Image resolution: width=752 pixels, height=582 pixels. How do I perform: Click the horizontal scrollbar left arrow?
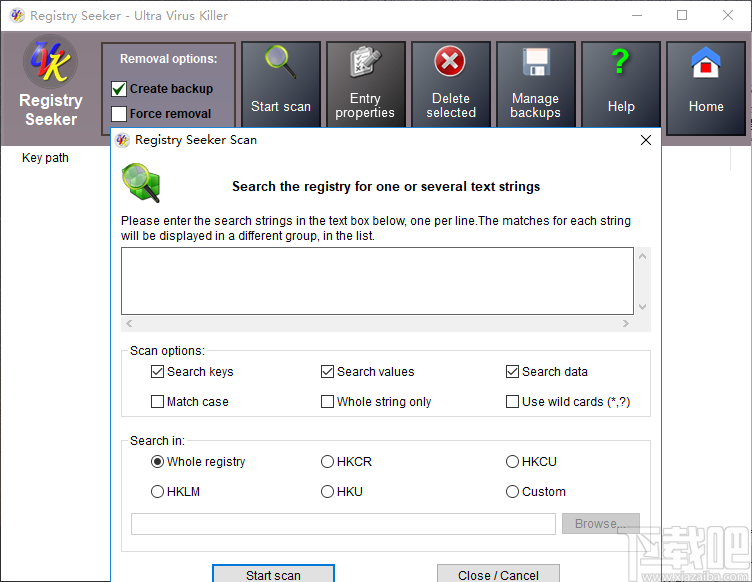pyautogui.click(x=129, y=324)
